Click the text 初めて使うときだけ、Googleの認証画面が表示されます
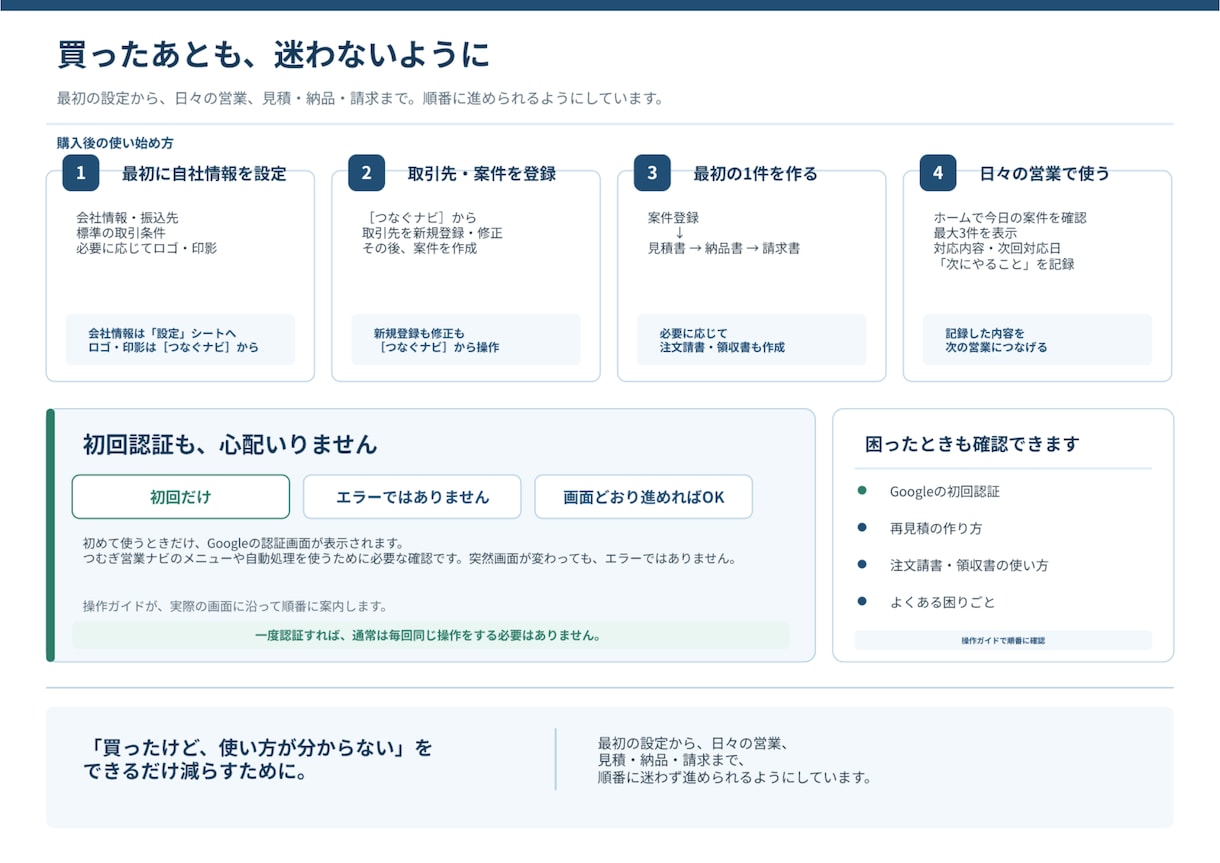This screenshot has width=1220, height=863. [x=243, y=543]
